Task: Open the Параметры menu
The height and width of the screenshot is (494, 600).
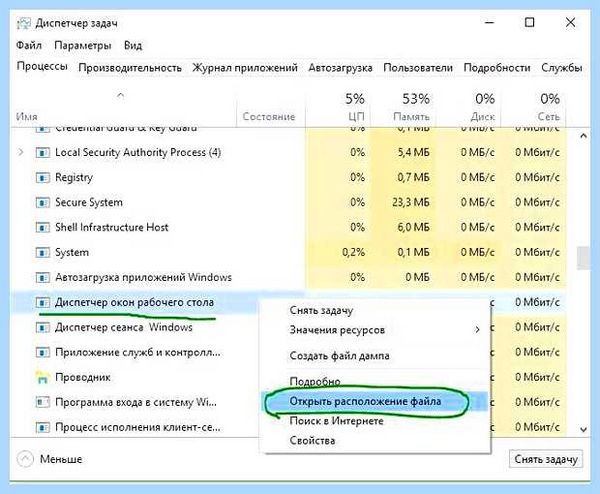Action: 83,46
